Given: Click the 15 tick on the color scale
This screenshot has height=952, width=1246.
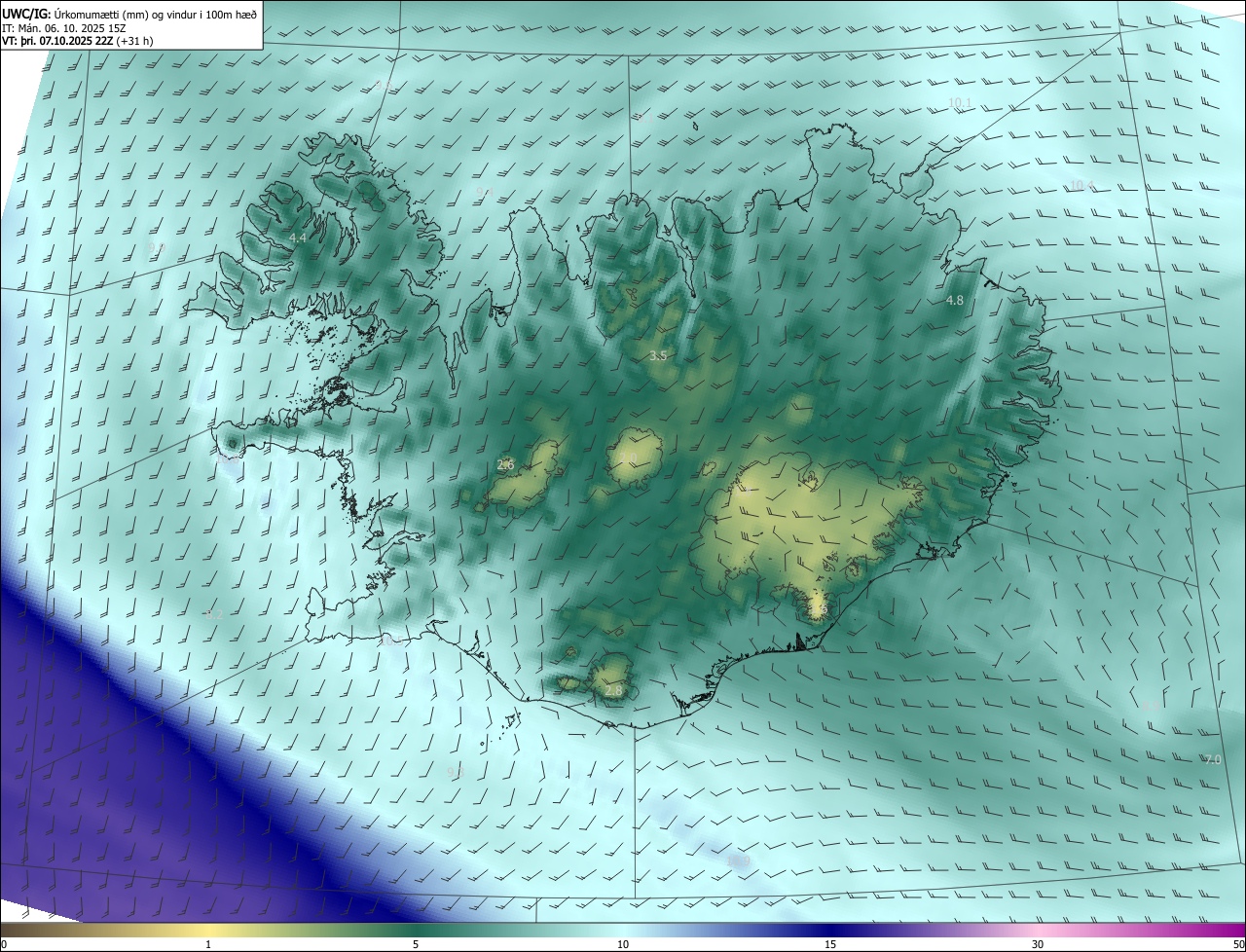Looking at the screenshot, I should [x=830, y=945].
